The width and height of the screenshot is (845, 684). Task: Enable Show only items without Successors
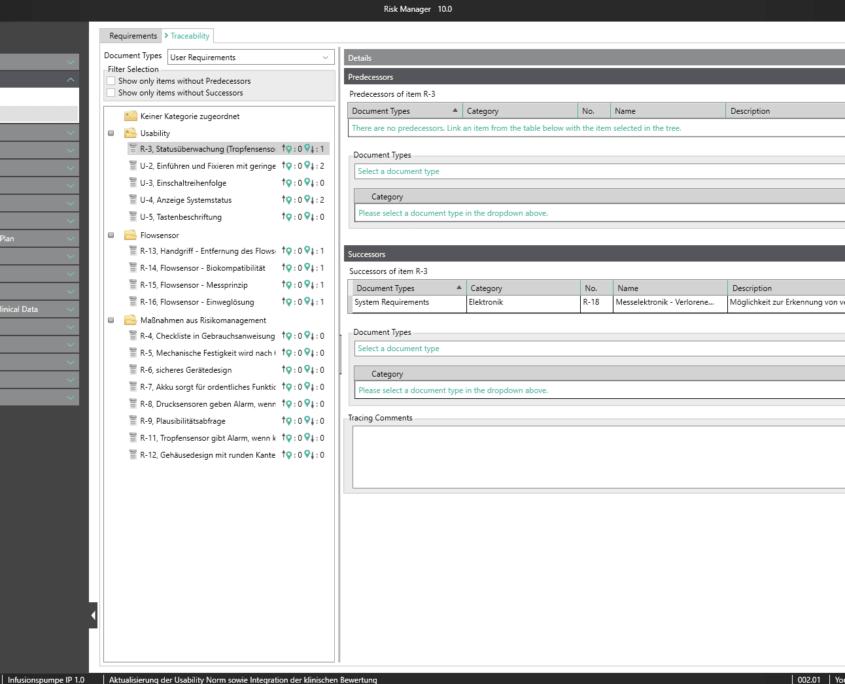tap(111, 93)
